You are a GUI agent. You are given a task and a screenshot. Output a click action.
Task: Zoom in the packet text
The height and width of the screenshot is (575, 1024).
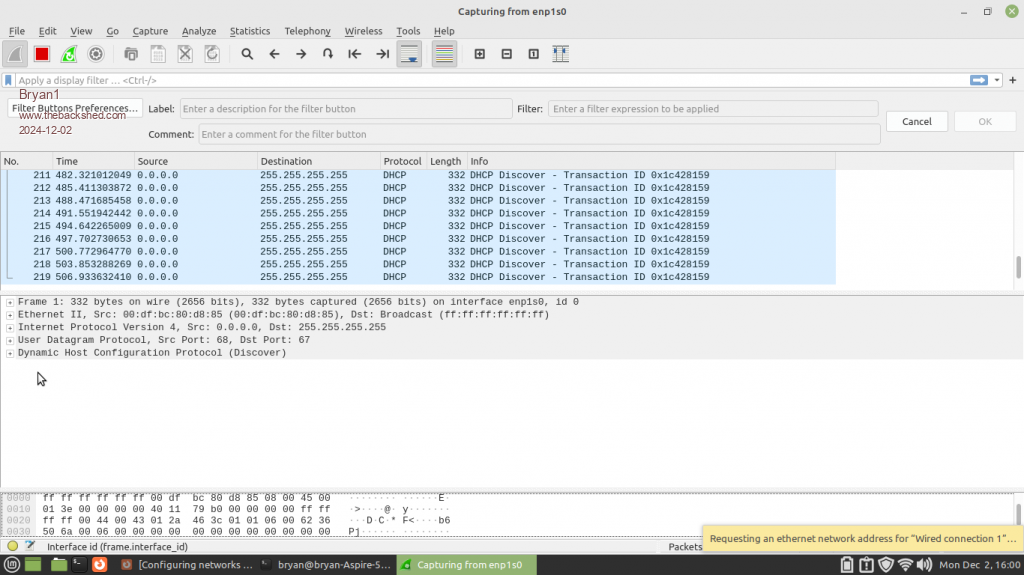[x=480, y=54]
